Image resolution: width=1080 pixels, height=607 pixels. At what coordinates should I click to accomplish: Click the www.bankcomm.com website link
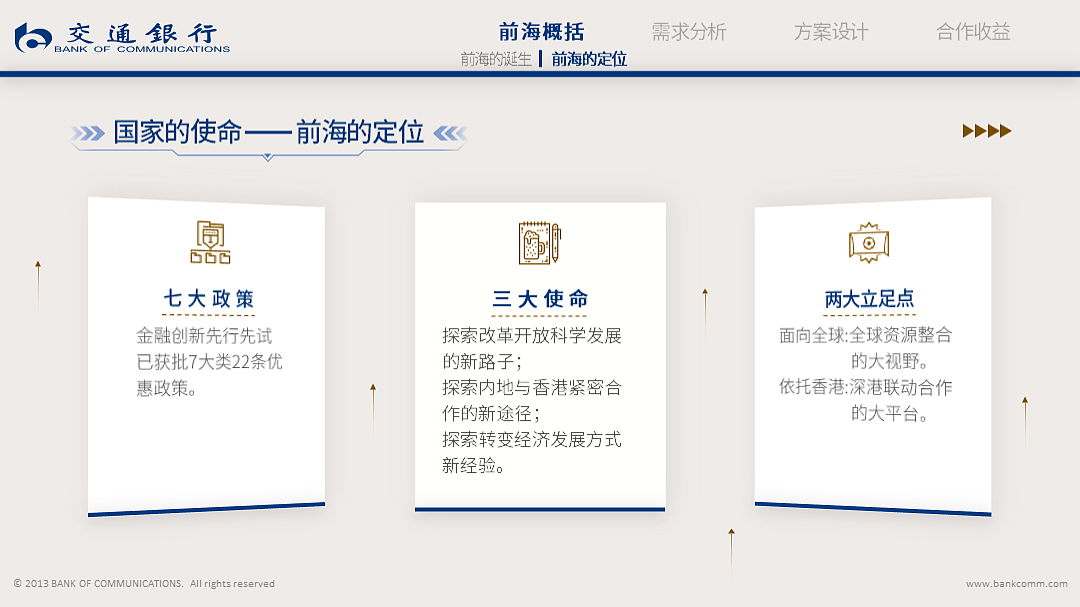1015,583
